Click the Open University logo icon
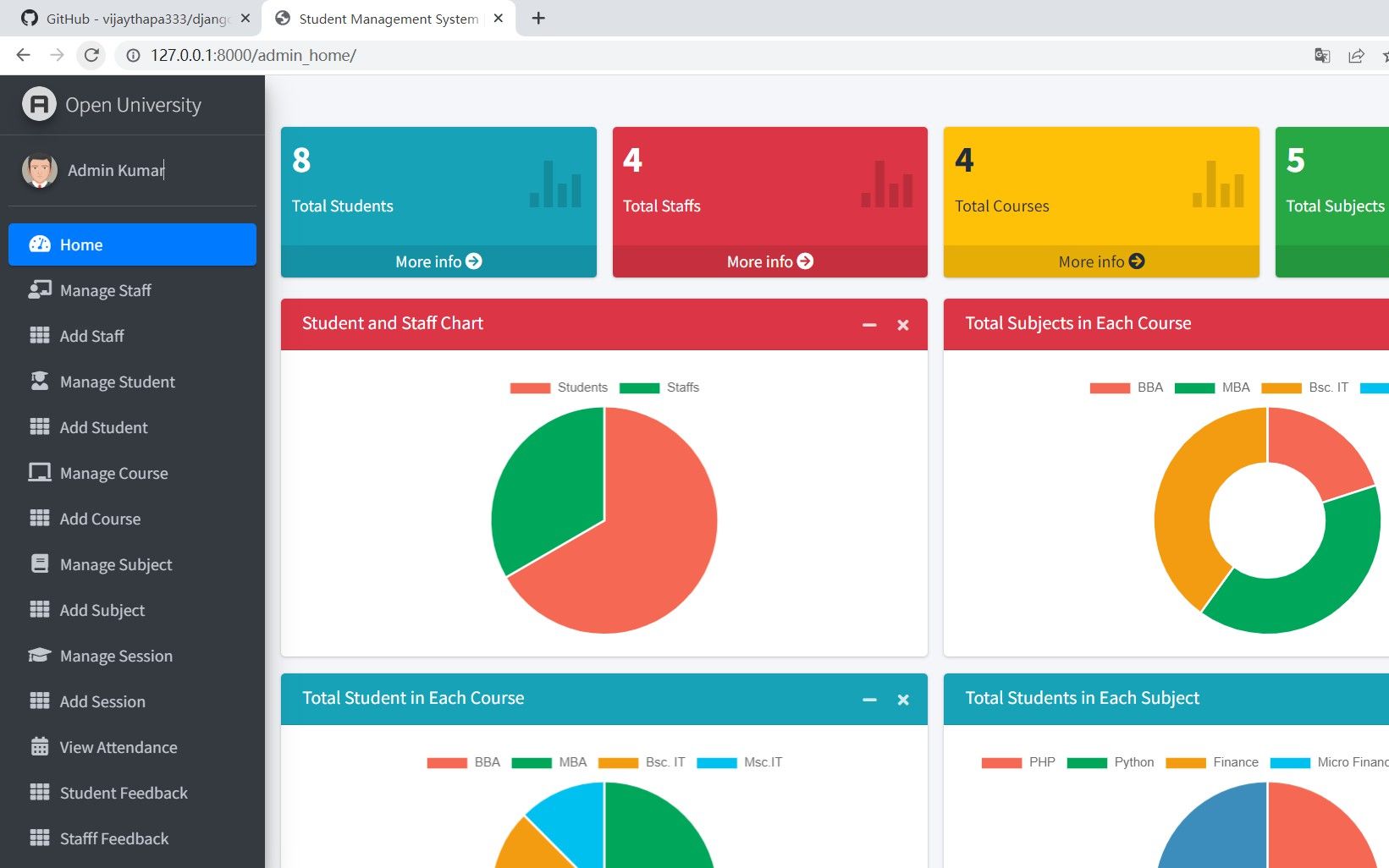 click(x=39, y=104)
